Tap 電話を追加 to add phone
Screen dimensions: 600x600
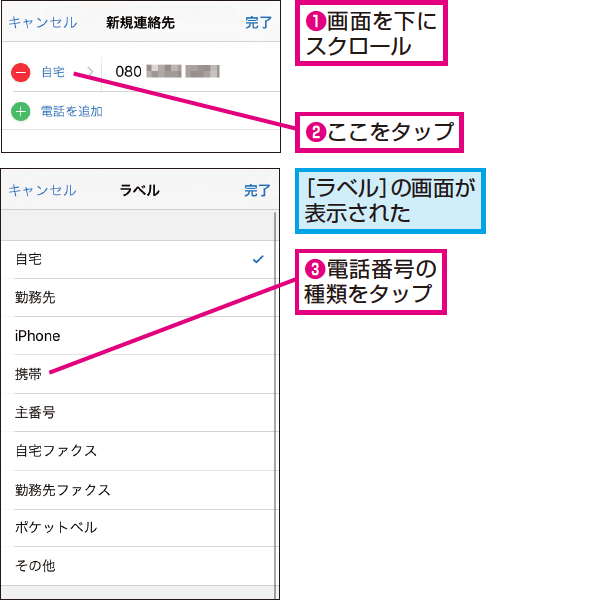coord(72,111)
